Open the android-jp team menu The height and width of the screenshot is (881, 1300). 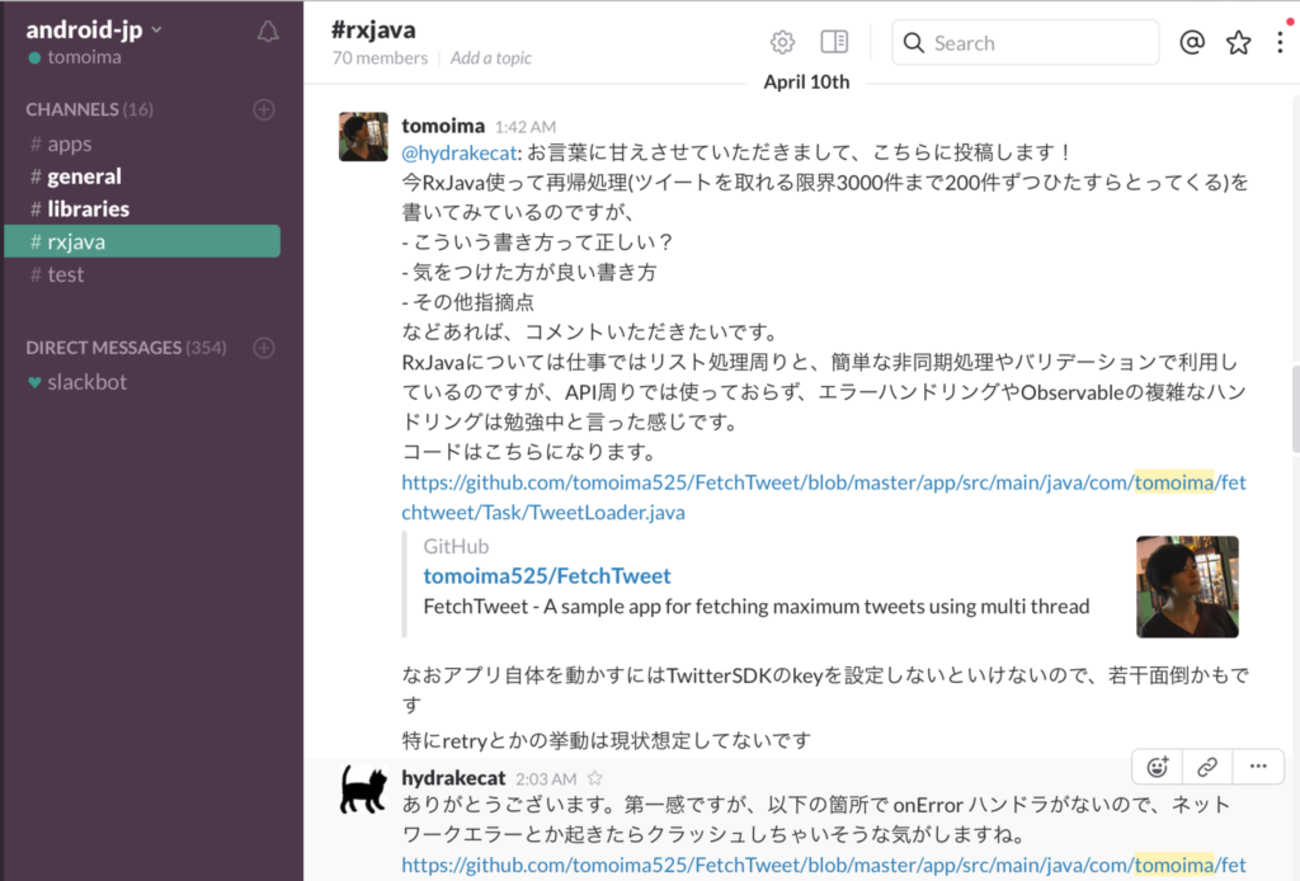[x=94, y=30]
